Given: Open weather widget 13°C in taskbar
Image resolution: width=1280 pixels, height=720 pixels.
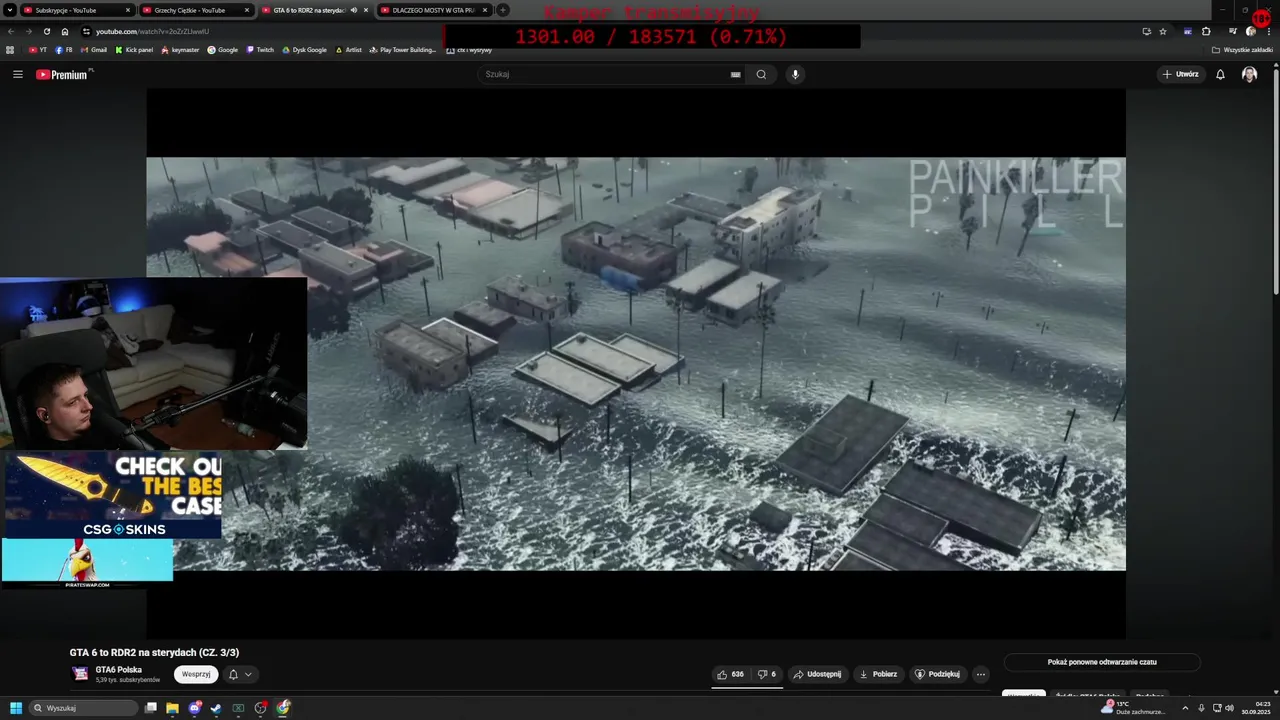Looking at the screenshot, I should click(x=1133, y=708).
